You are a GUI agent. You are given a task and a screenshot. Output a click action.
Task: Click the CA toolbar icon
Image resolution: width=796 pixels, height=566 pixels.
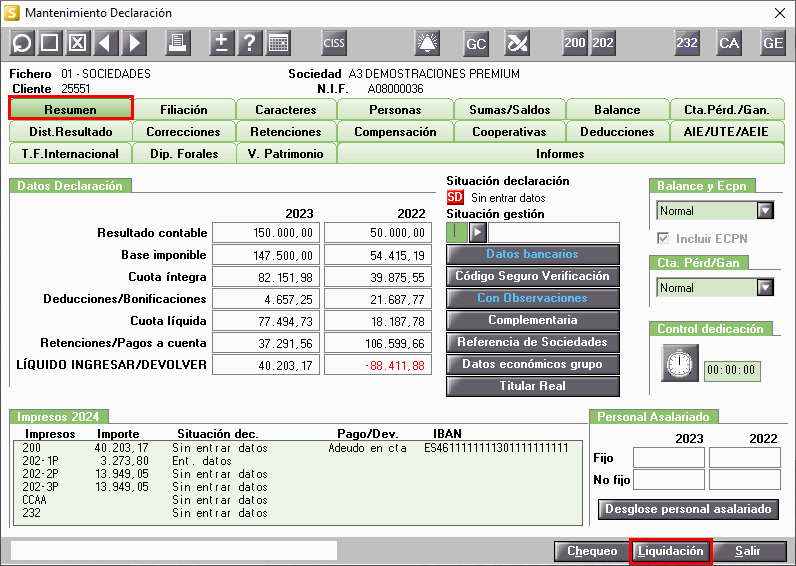[729, 43]
